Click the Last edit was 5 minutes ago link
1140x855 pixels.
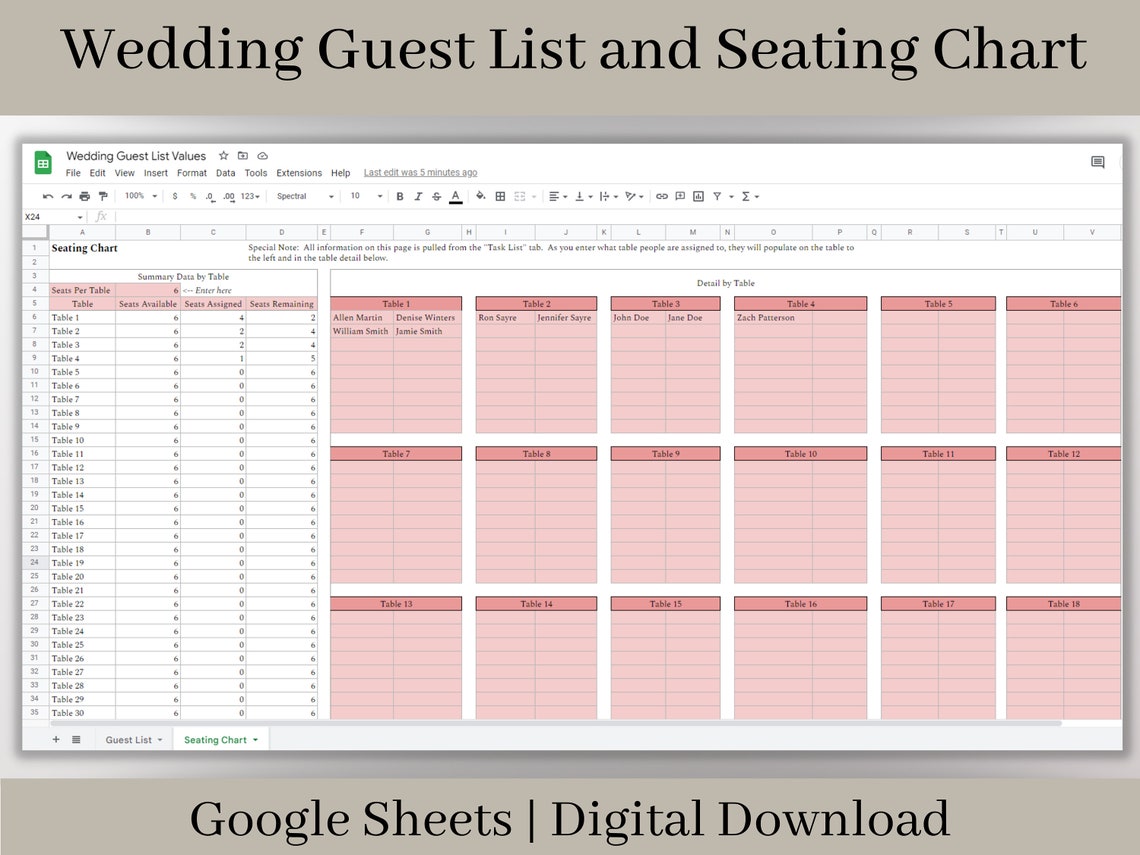pyautogui.click(x=419, y=172)
